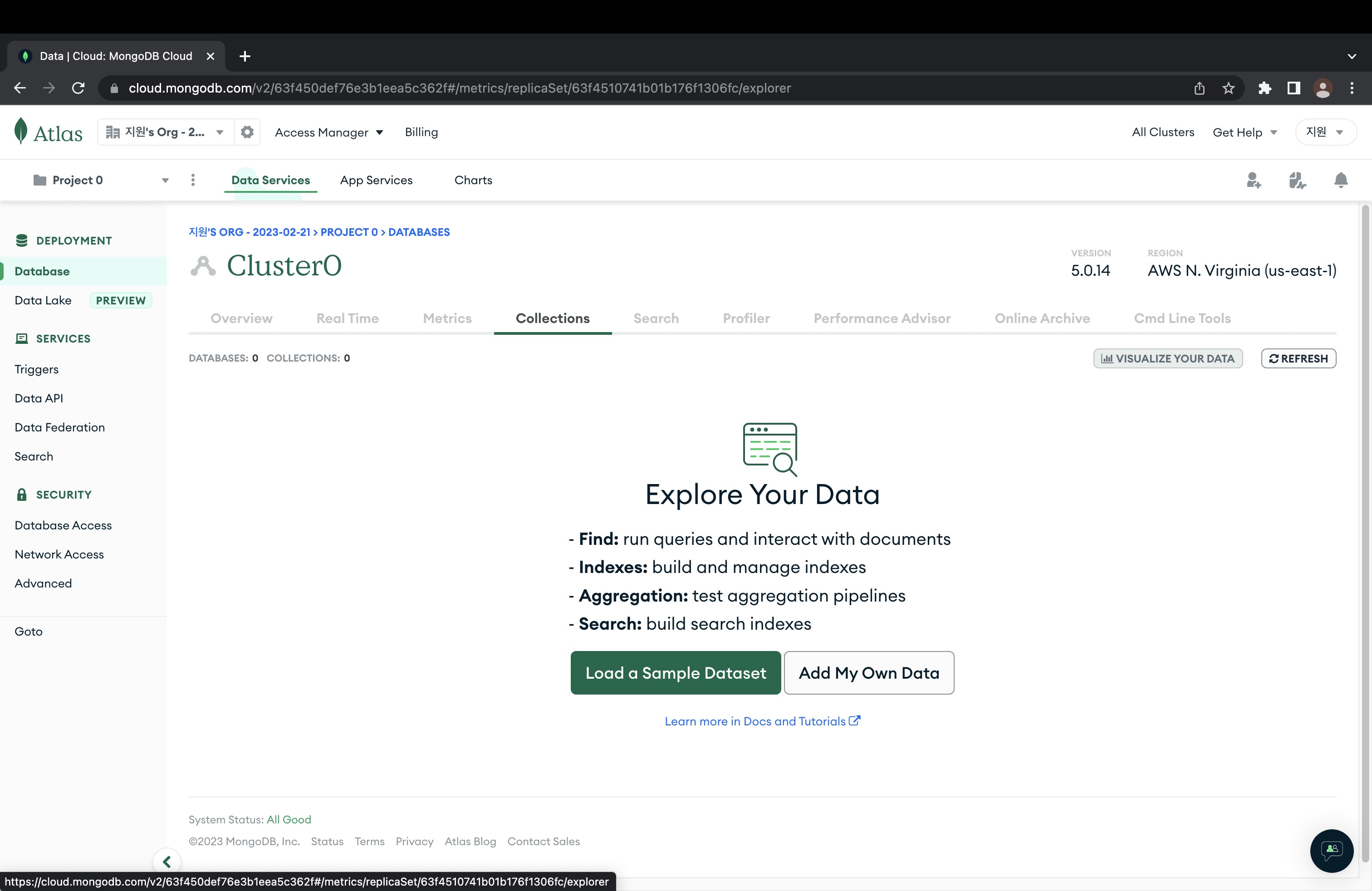
Task: Open Advanced security settings in sidebar
Action: tap(43, 584)
